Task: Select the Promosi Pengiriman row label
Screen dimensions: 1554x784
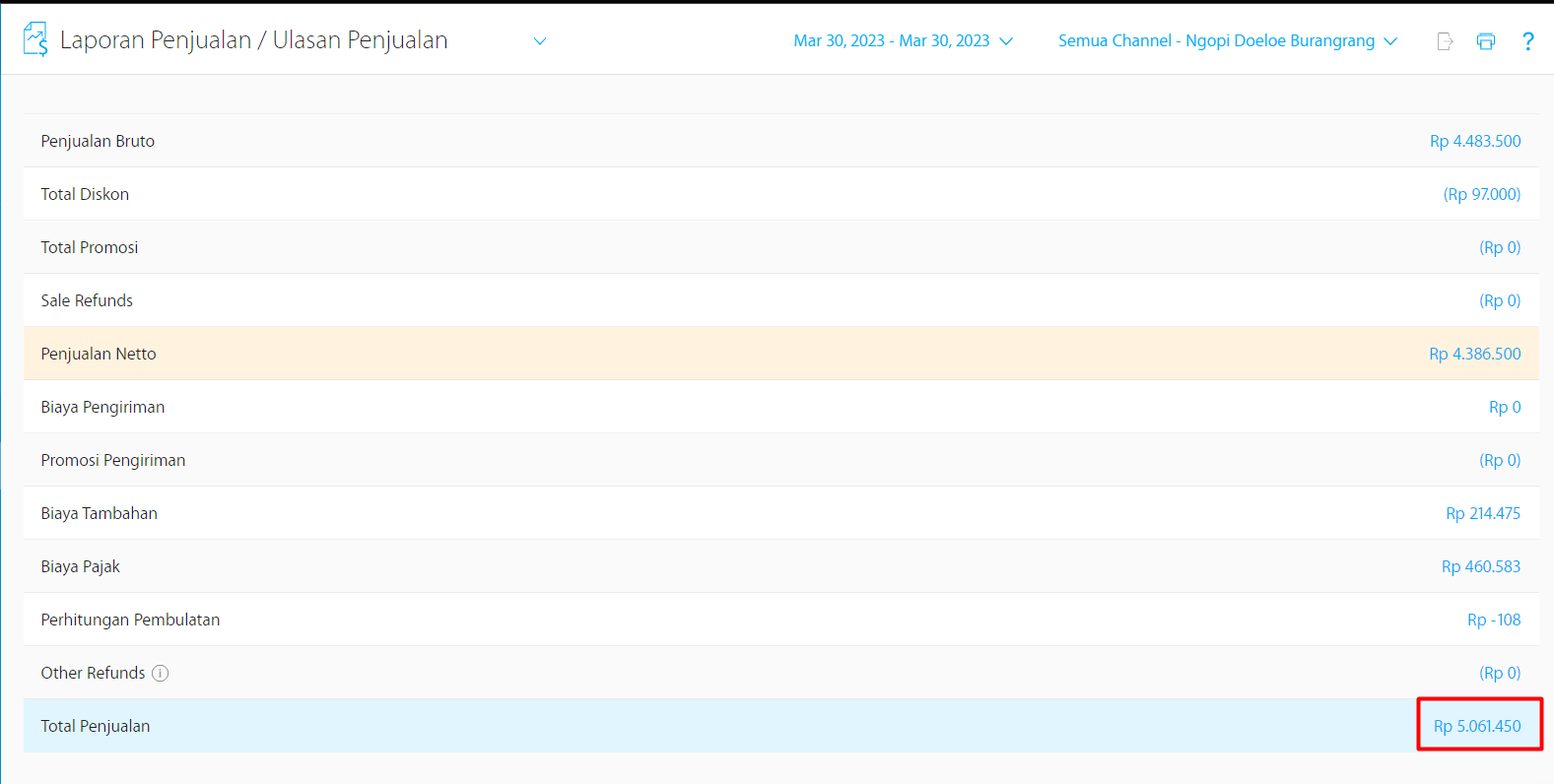Action: [x=113, y=460]
